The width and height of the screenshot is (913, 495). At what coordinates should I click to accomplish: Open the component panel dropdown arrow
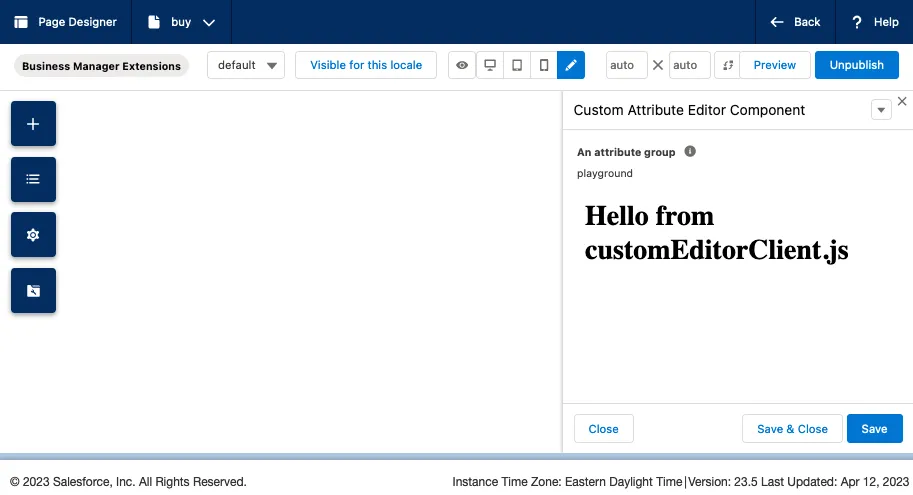coord(881,110)
